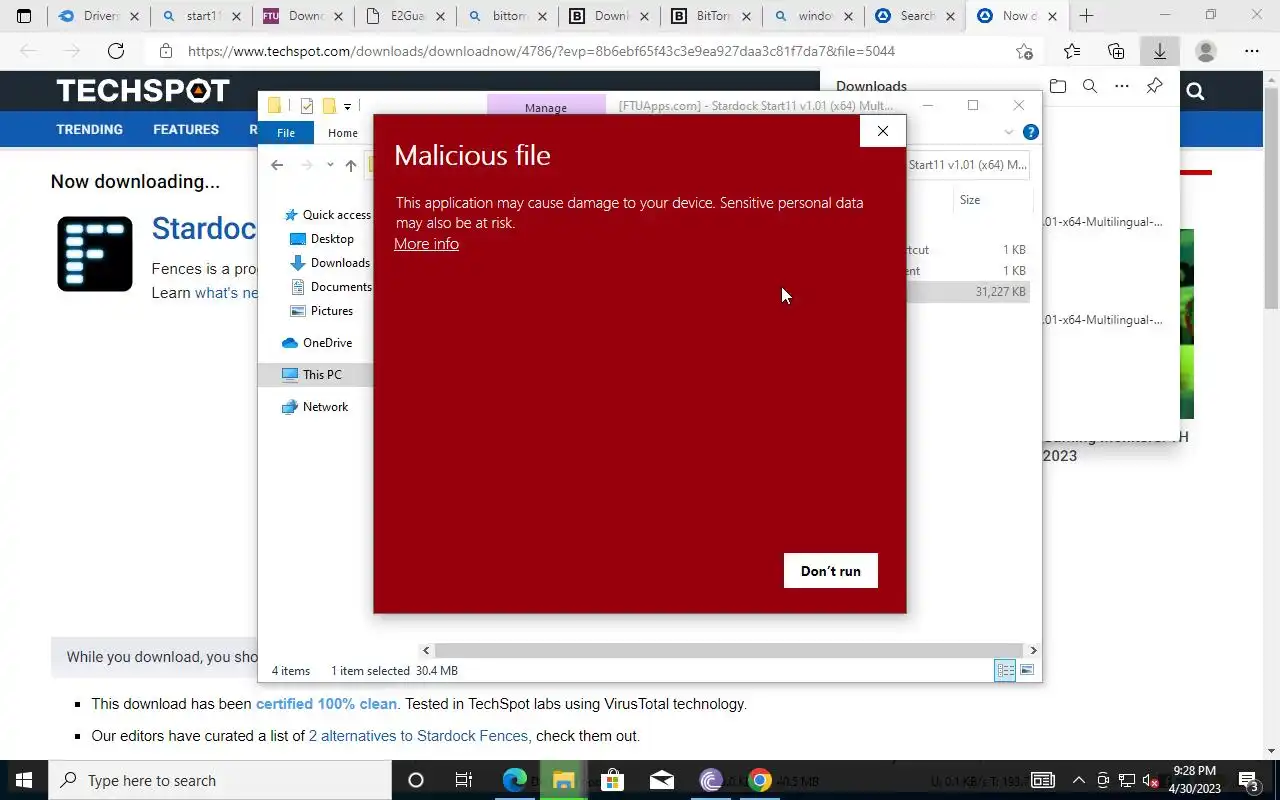Select the 31,227 KB file row
The image size is (1280, 800).
point(968,292)
